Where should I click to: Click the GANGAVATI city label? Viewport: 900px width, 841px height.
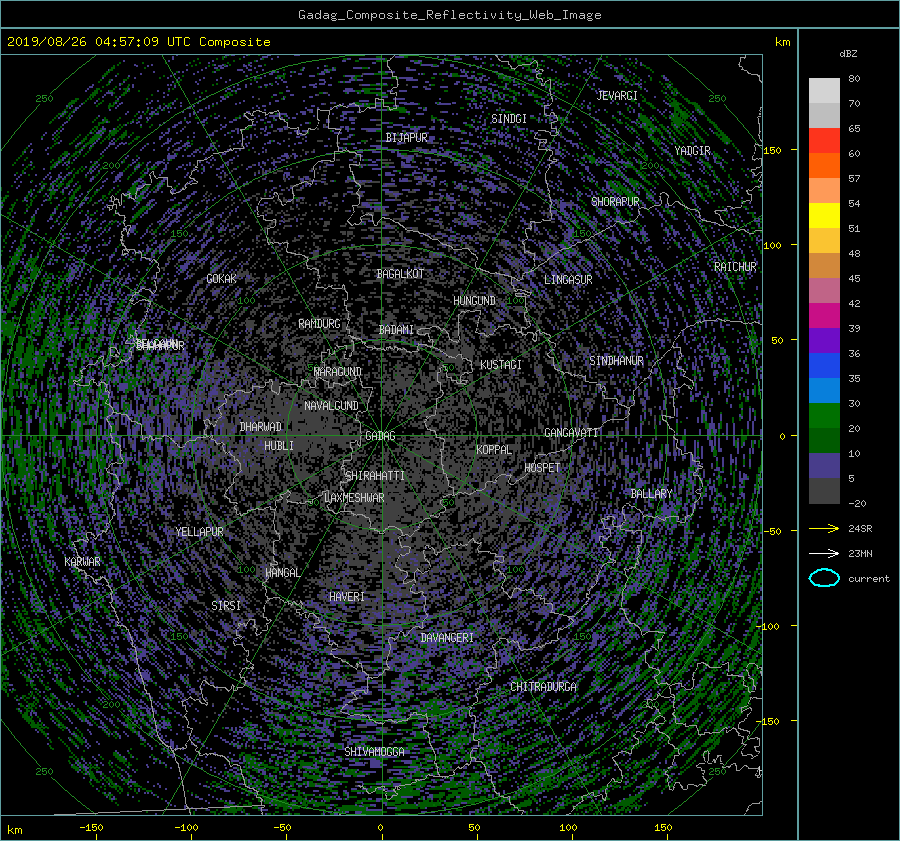pyautogui.click(x=571, y=433)
